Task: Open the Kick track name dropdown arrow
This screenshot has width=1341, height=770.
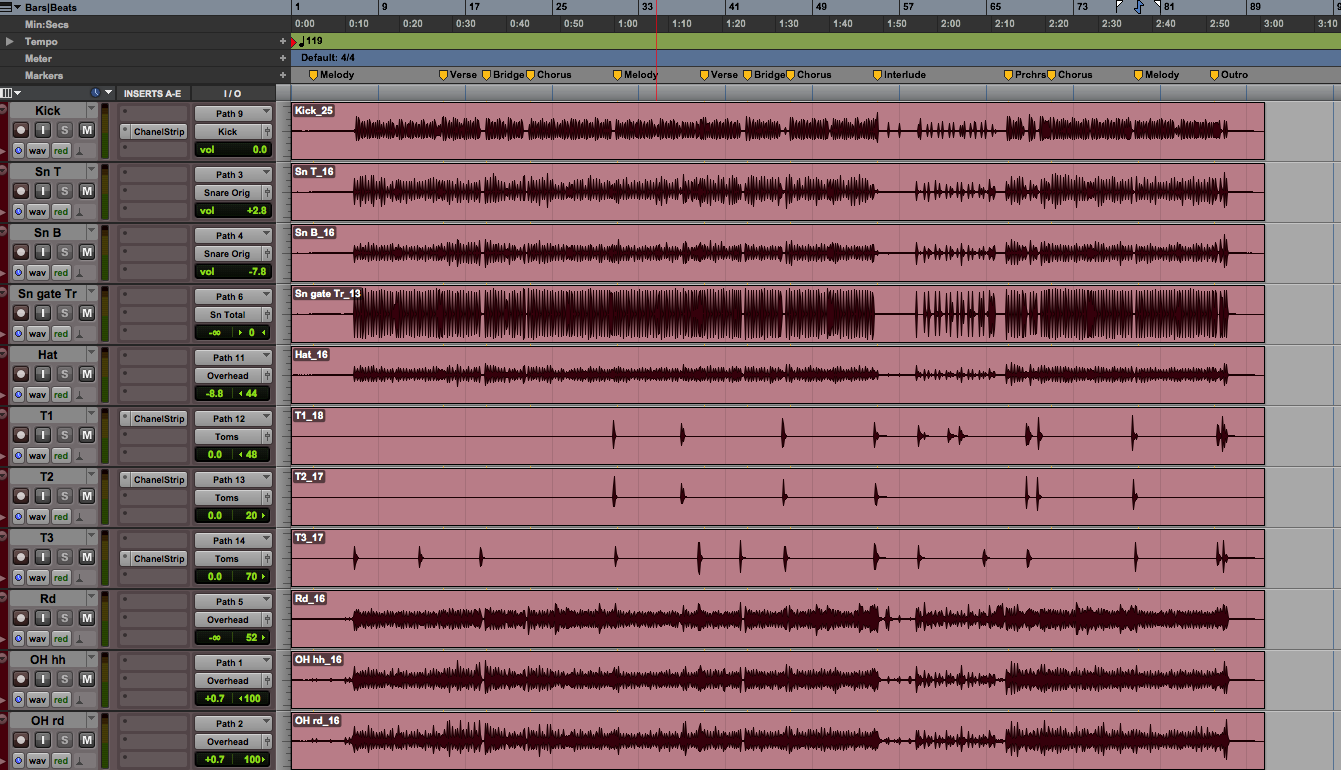Action: pyautogui.click(x=90, y=110)
